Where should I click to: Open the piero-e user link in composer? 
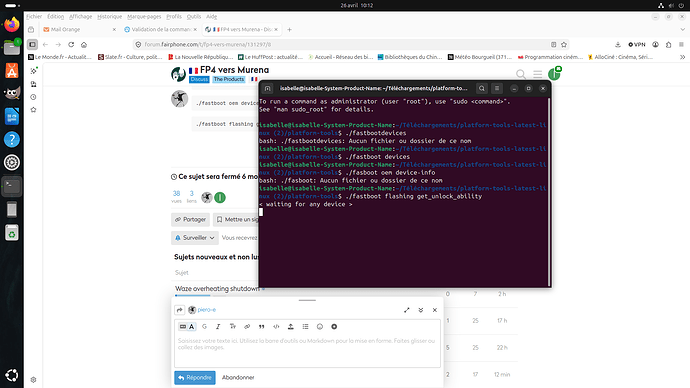pos(207,310)
